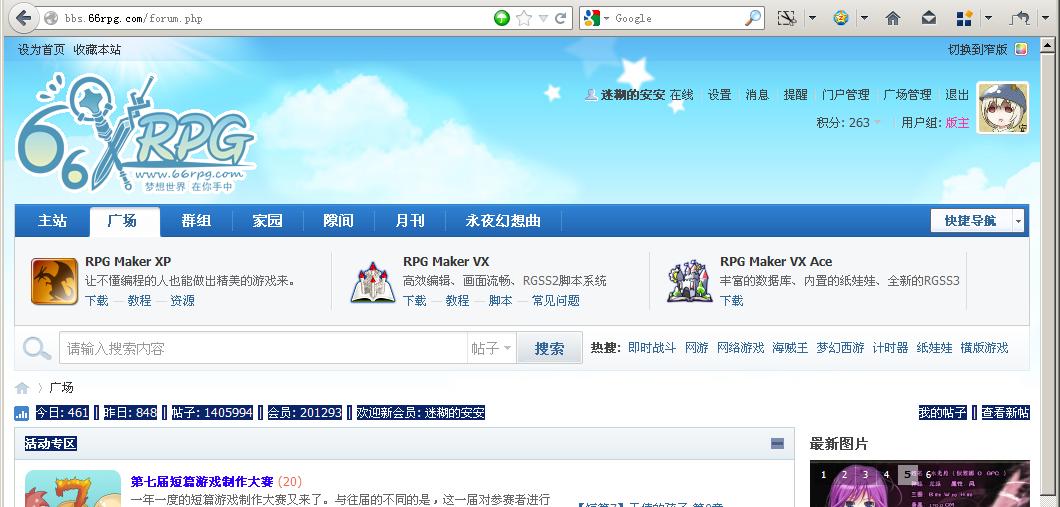This screenshot has width=1060, height=507.
Task: Collapse 活动专区 section with minus icon
Action: point(777,443)
